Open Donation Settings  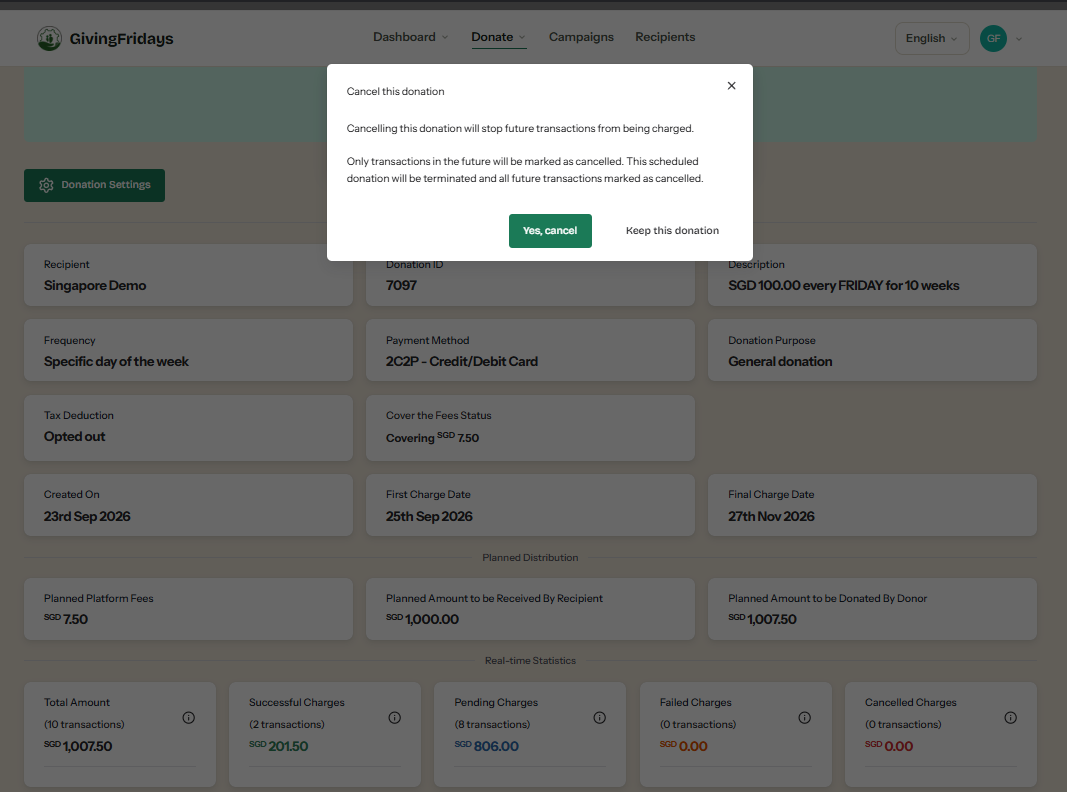tap(94, 185)
